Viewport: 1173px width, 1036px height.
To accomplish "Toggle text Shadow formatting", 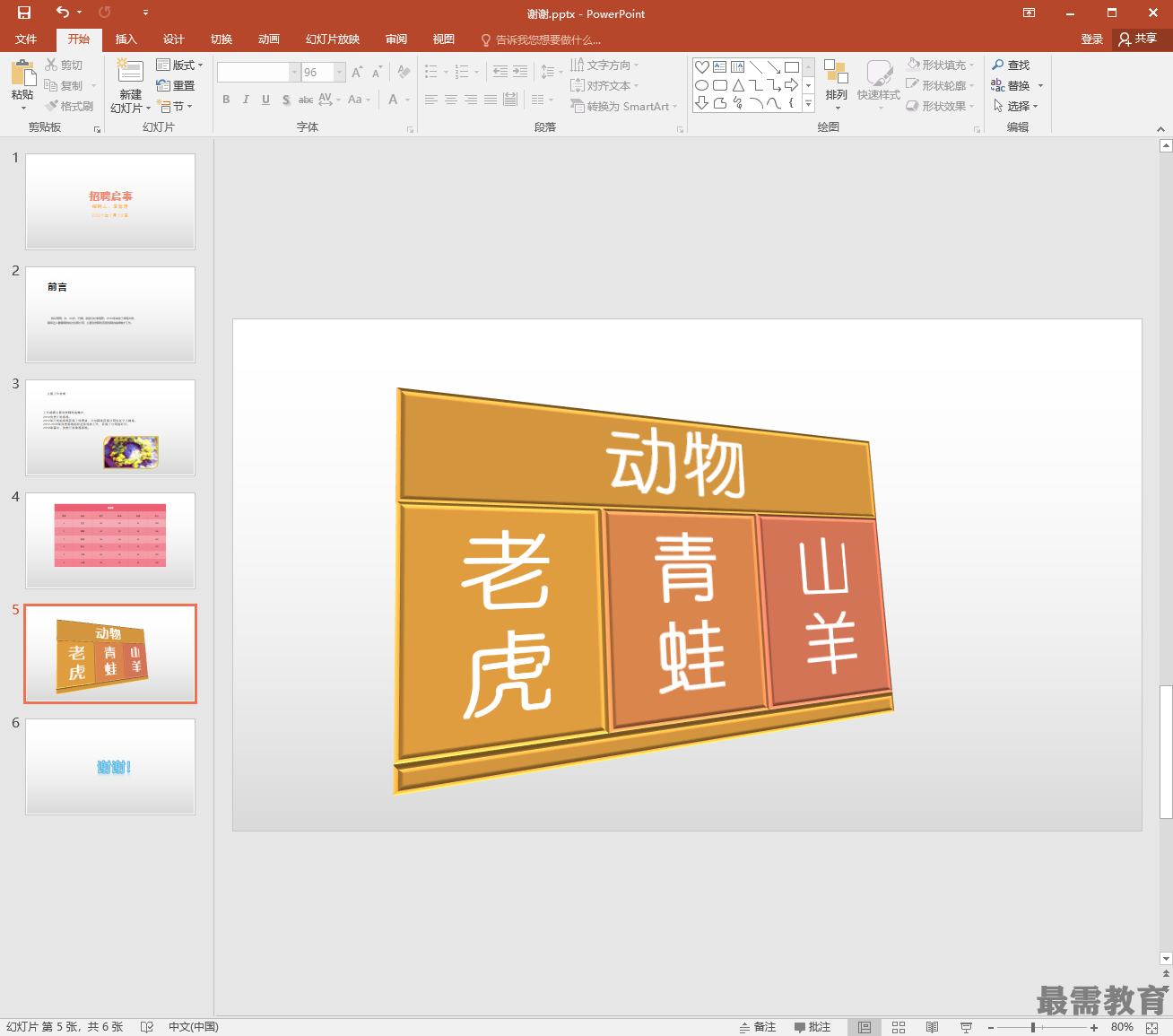I will [286, 100].
